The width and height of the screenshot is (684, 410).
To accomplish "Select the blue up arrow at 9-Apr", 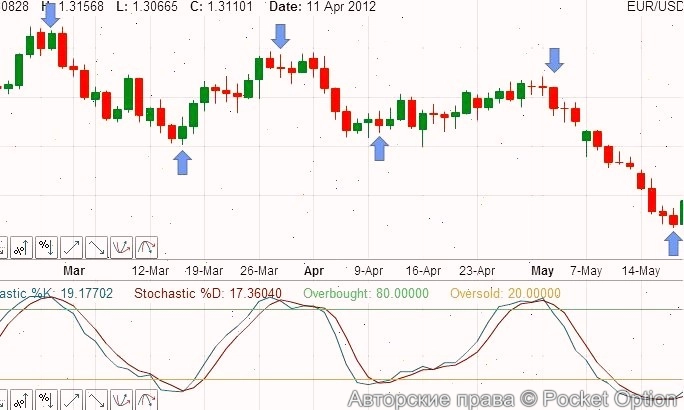I will (x=379, y=148).
